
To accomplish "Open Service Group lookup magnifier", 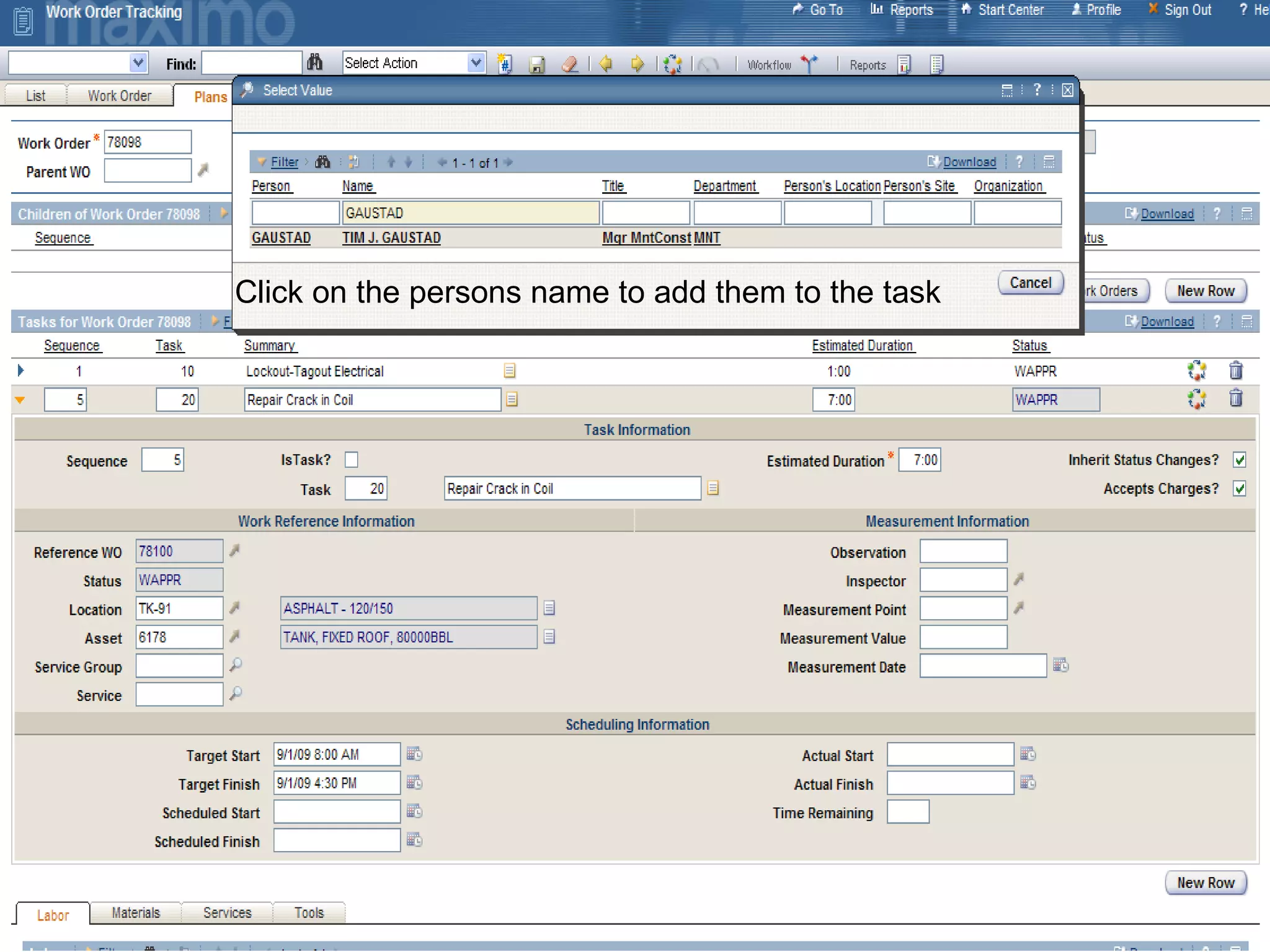I will (236, 665).
